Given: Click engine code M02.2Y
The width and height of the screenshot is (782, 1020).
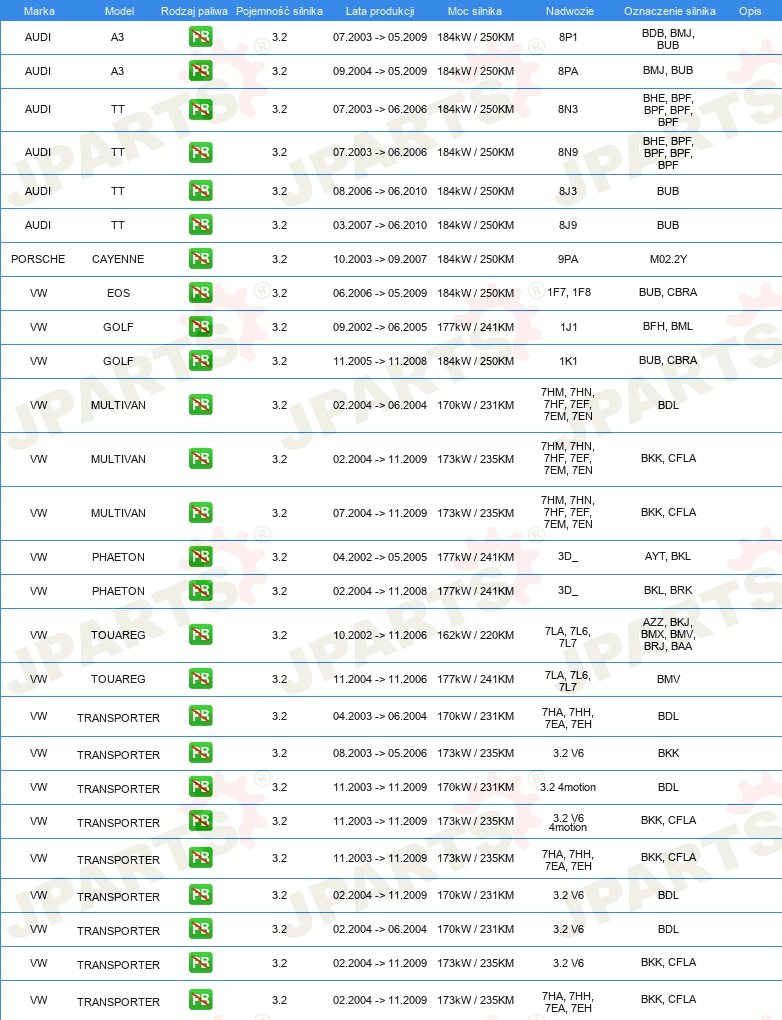Looking at the screenshot, I should (668, 259).
